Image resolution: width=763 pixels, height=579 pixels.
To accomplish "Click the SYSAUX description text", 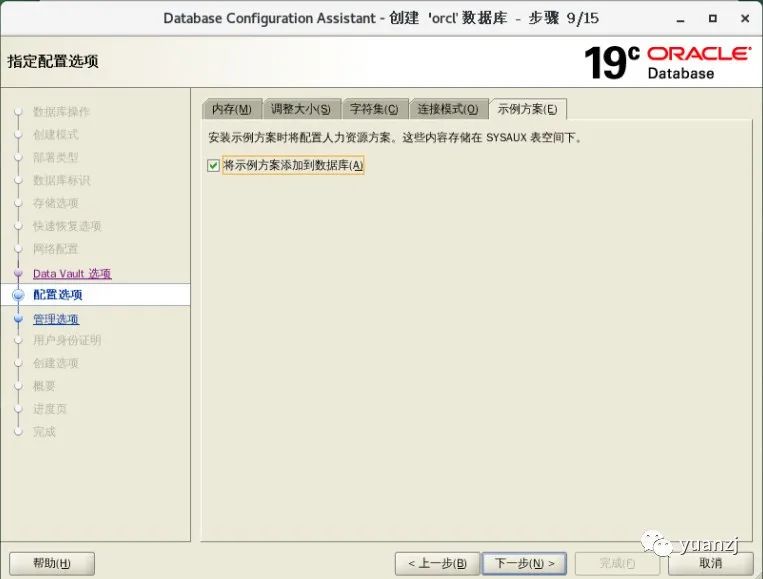I will coord(395,138).
